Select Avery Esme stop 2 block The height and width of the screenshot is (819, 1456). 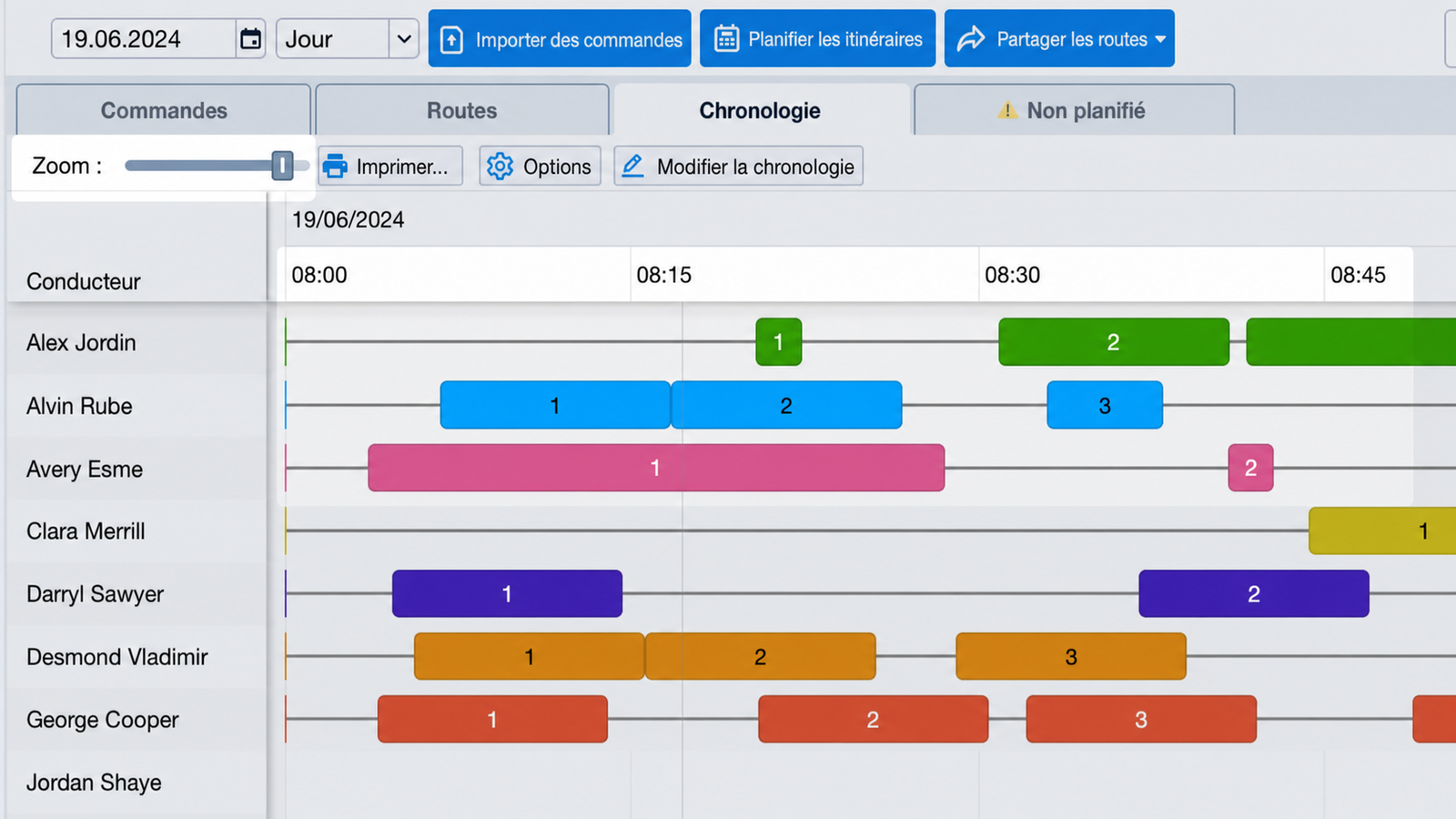pyautogui.click(x=1250, y=468)
